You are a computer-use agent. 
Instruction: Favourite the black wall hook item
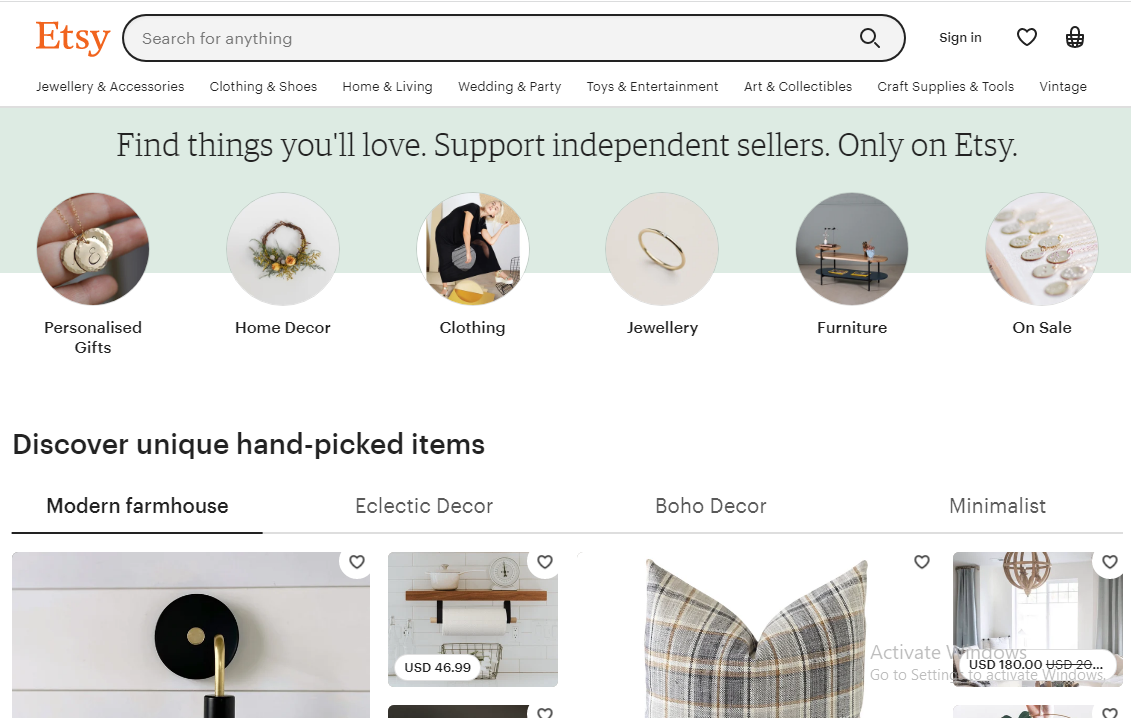(x=357, y=562)
